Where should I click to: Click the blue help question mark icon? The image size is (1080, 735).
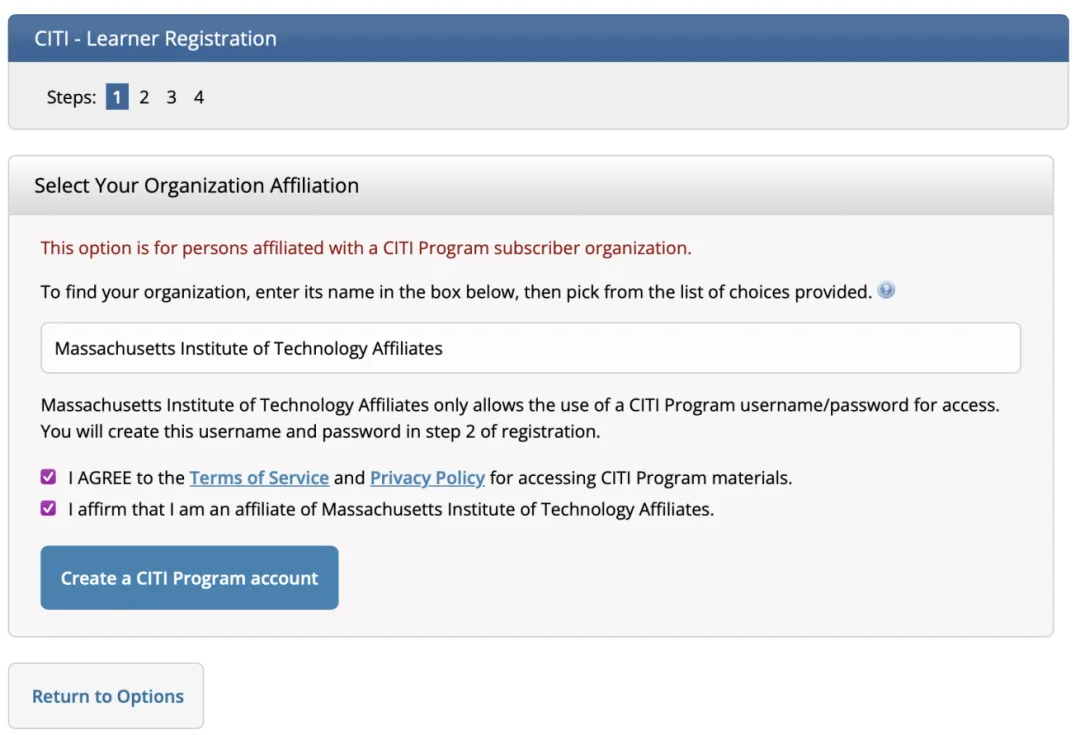886,290
